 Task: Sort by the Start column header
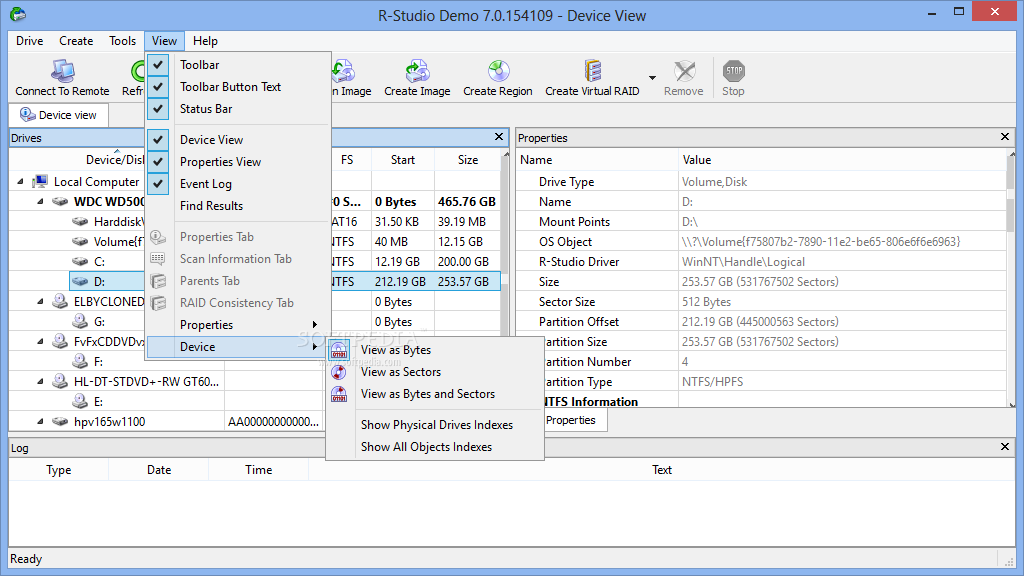(x=403, y=160)
